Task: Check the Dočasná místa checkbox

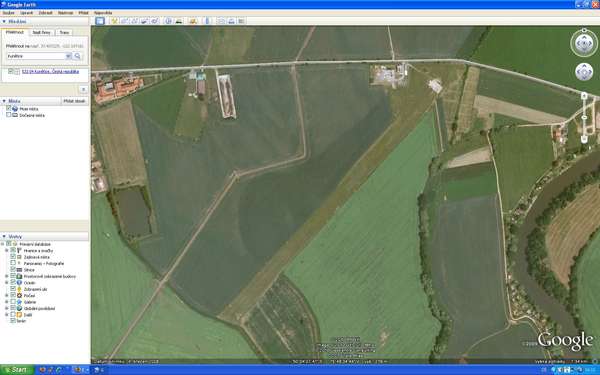Action: [8, 115]
